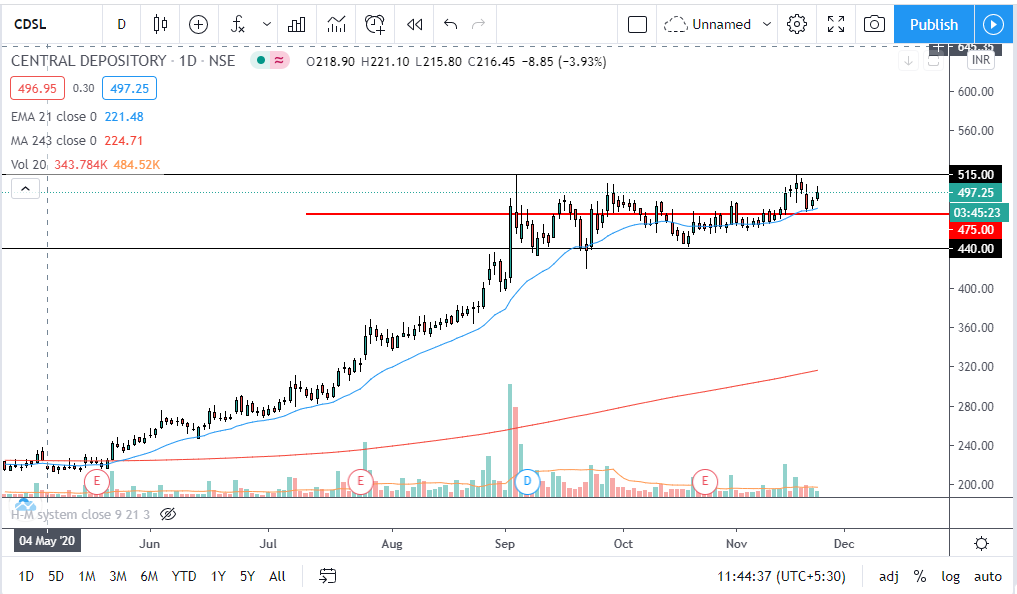Select the 515.00 horizontal line price label
Screen dimensions: 1017x594
tap(975, 174)
